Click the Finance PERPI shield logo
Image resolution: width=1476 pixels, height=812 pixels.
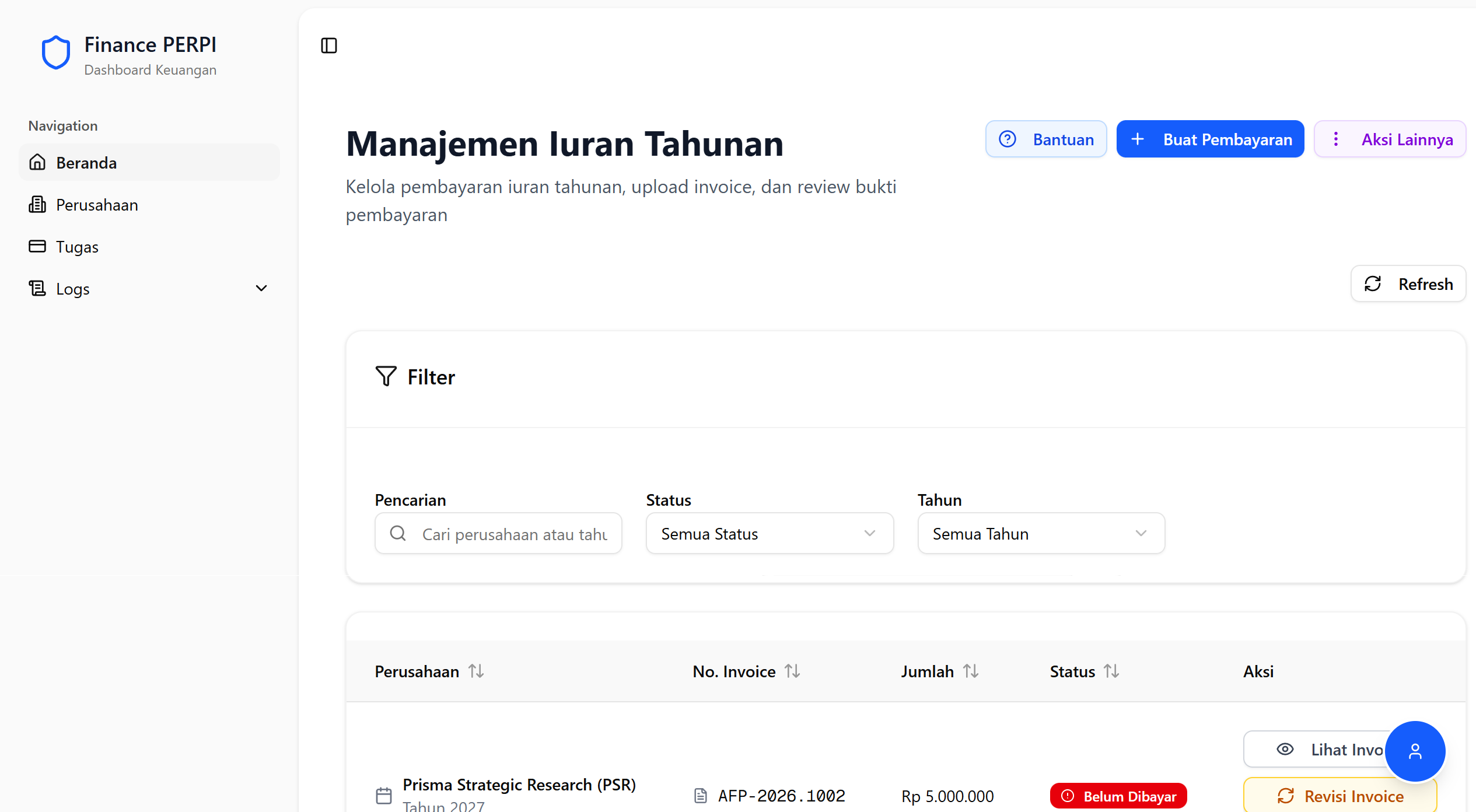coord(56,52)
